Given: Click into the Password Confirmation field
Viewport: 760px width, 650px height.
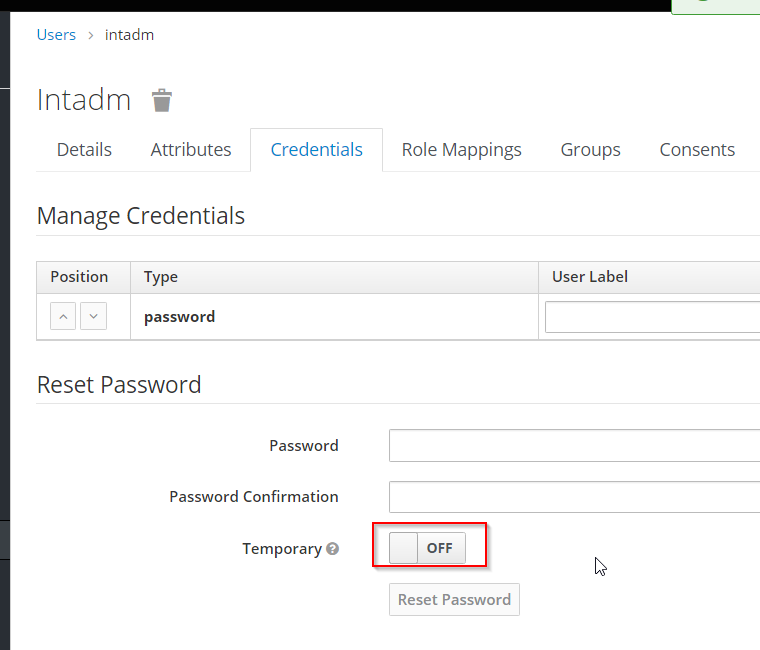Looking at the screenshot, I should click(x=574, y=497).
